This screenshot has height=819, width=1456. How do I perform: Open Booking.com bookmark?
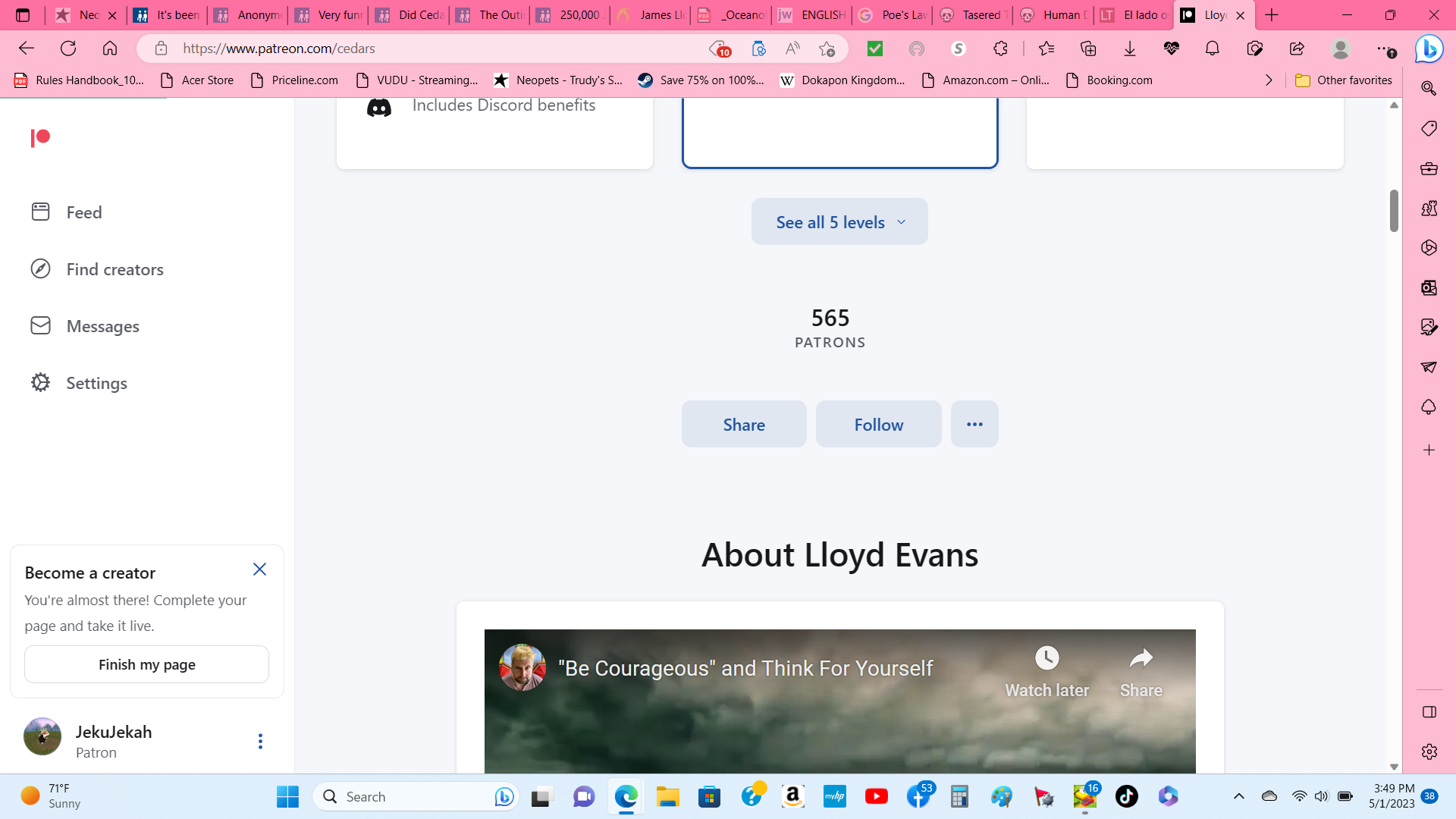(1109, 80)
